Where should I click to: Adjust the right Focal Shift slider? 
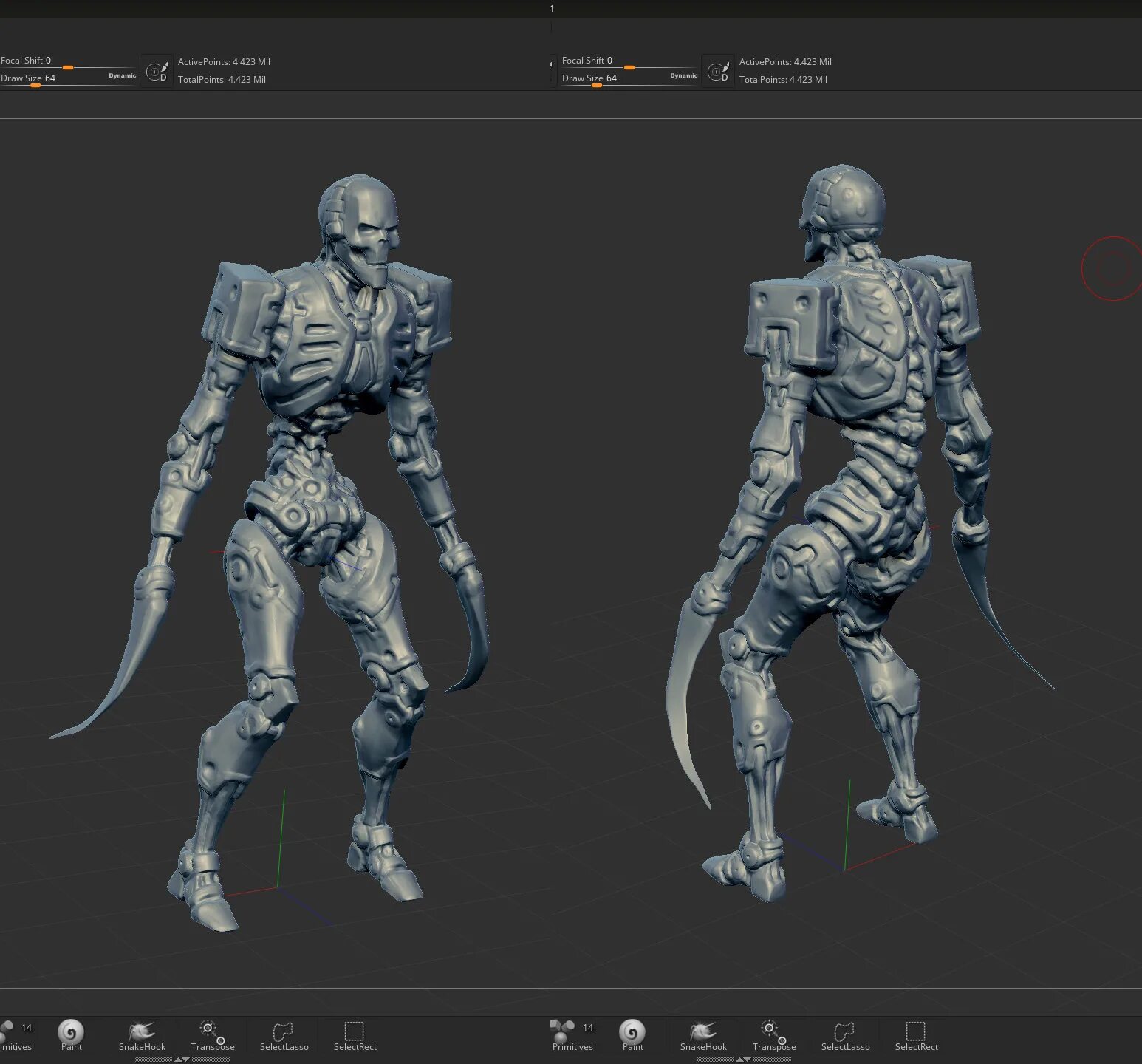click(x=629, y=62)
